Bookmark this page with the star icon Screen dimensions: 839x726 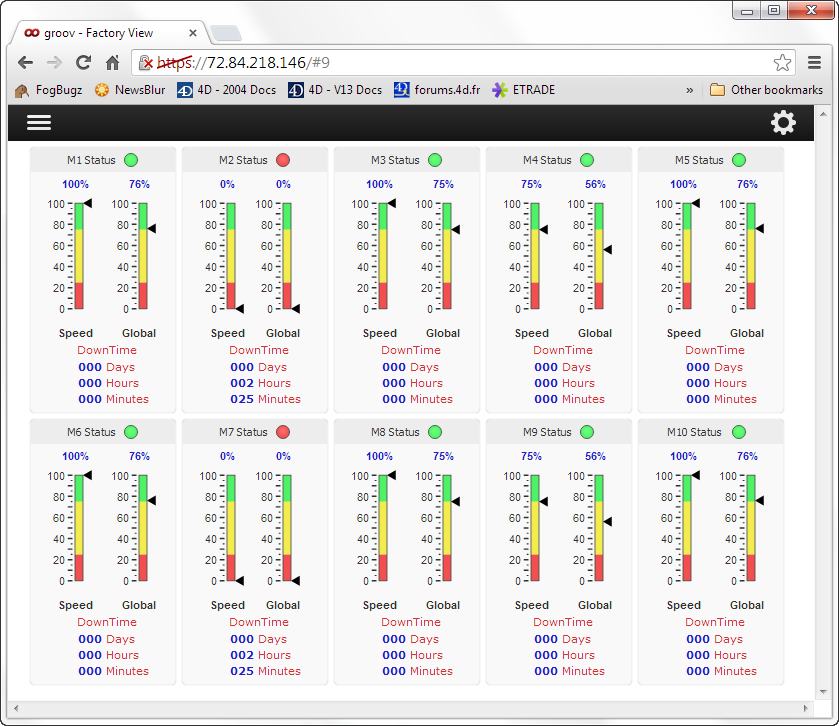(x=782, y=63)
